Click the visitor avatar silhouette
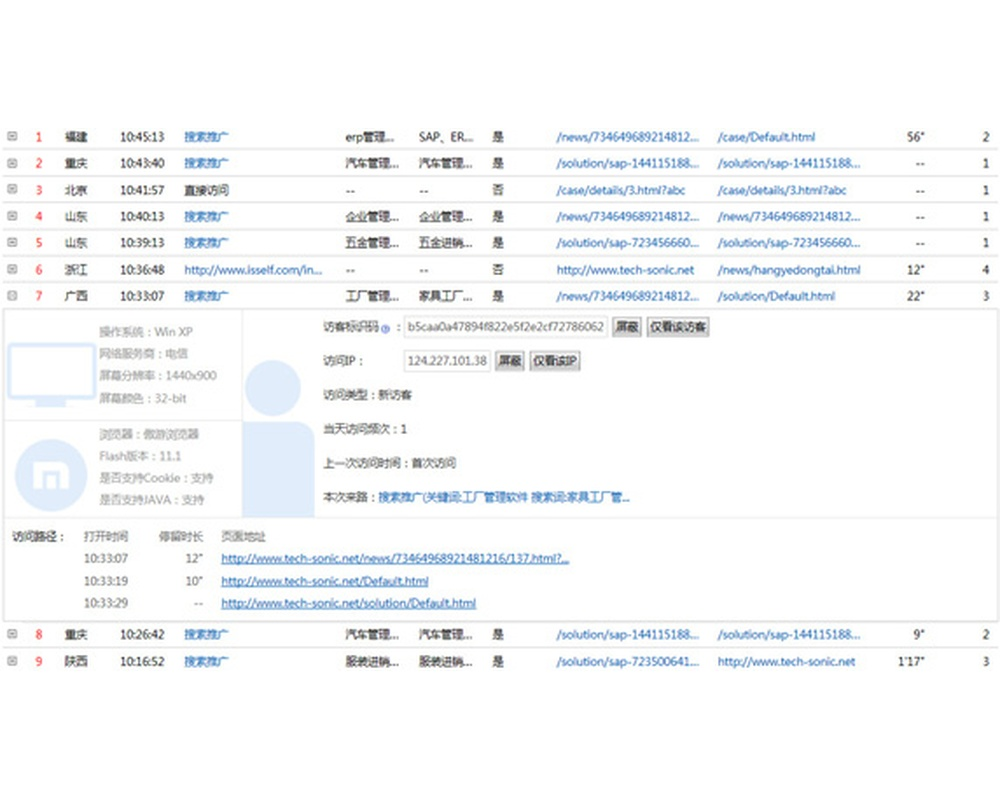Screen dimensions: 1000x800 pyautogui.click(x=277, y=438)
